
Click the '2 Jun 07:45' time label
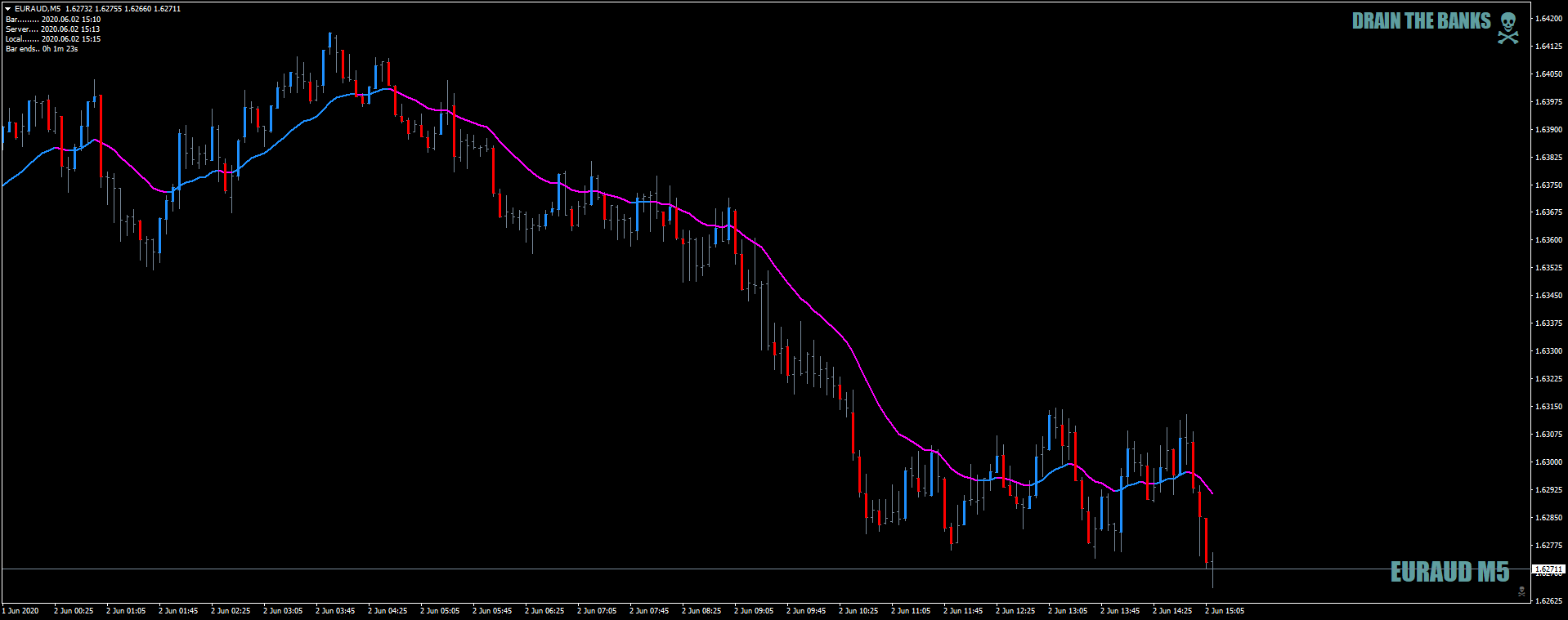click(x=649, y=610)
